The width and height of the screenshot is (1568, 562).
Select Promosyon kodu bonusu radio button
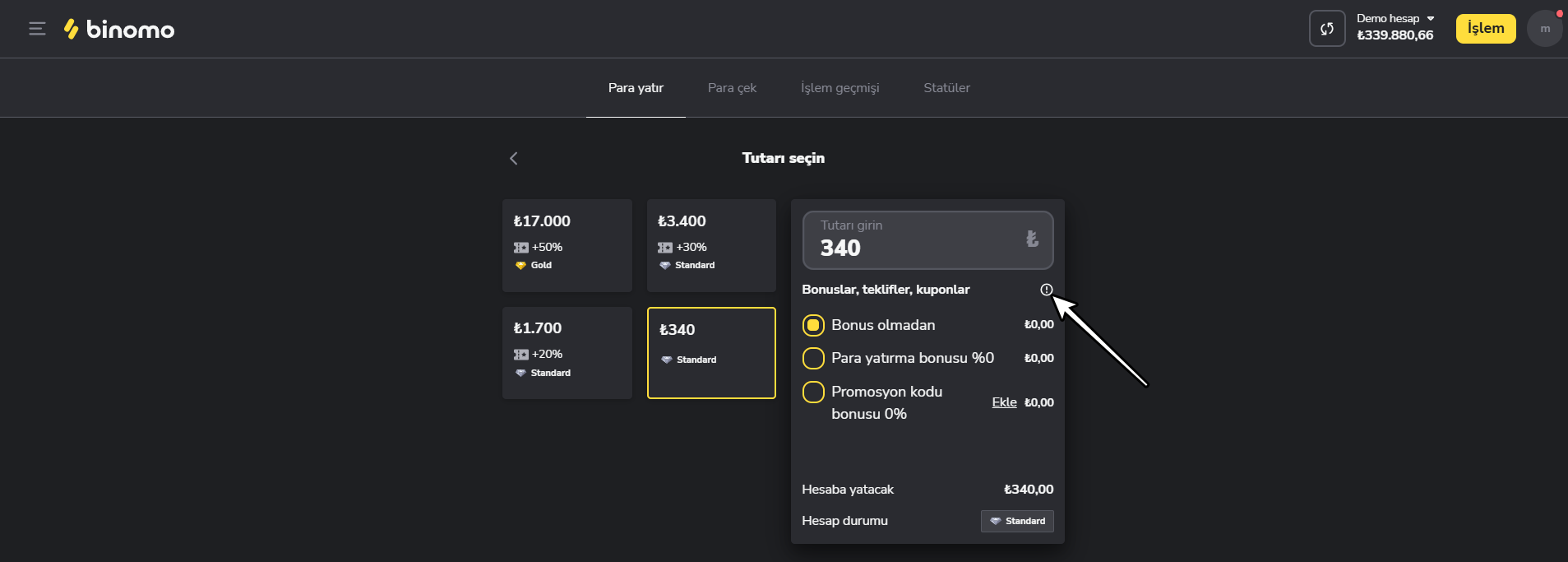813,392
